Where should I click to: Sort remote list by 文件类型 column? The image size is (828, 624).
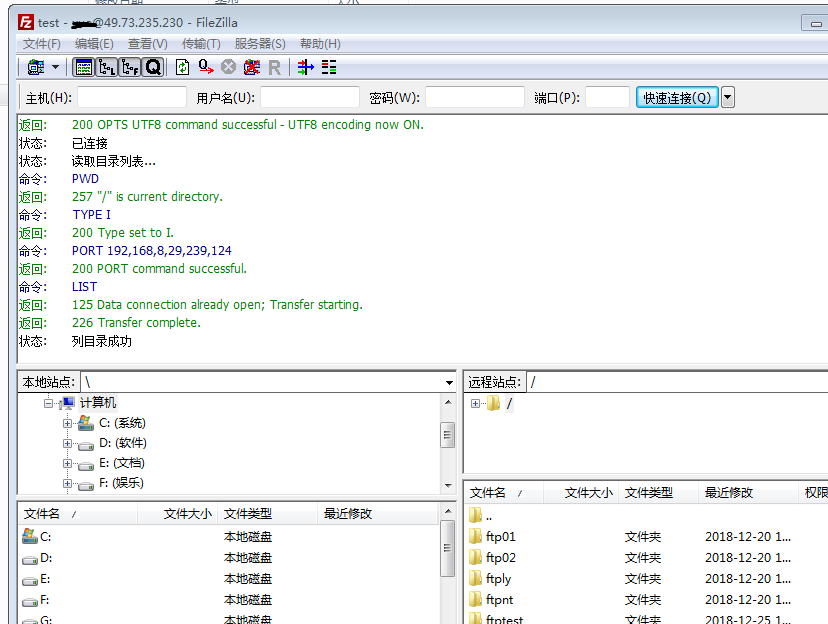pyautogui.click(x=658, y=493)
